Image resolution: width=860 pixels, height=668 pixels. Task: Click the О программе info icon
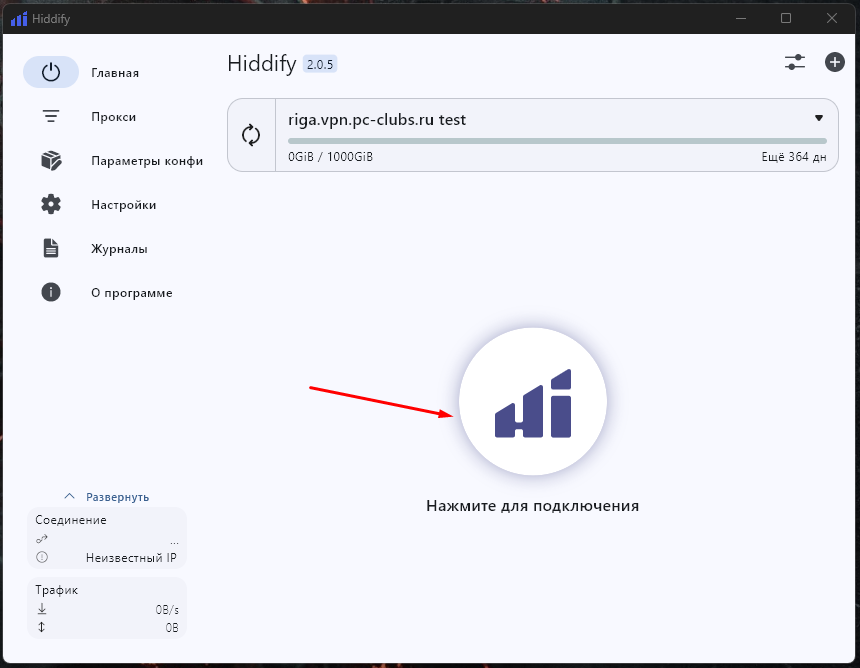pos(51,293)
